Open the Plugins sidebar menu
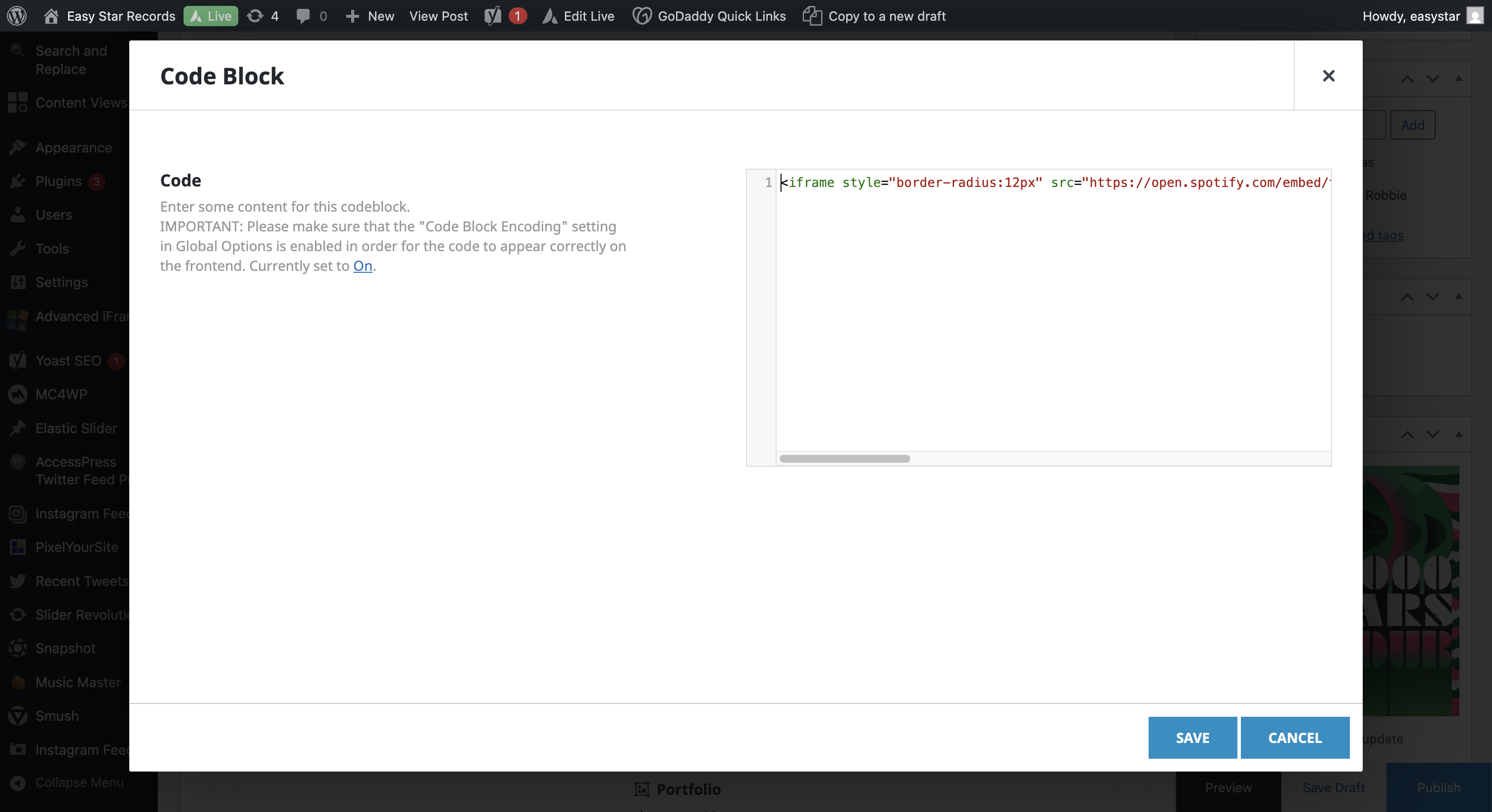The height and width of the screenshot is (812, 1492). (58, 181)
